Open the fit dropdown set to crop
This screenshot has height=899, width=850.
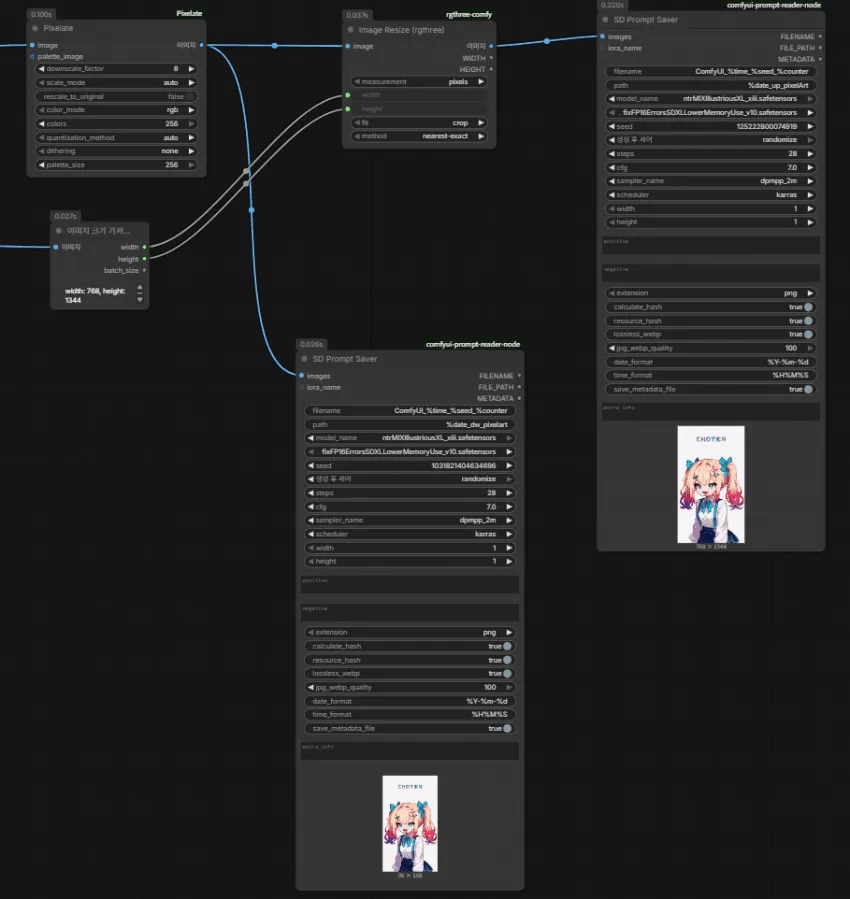pyautogui.click(x=419, y=123)
